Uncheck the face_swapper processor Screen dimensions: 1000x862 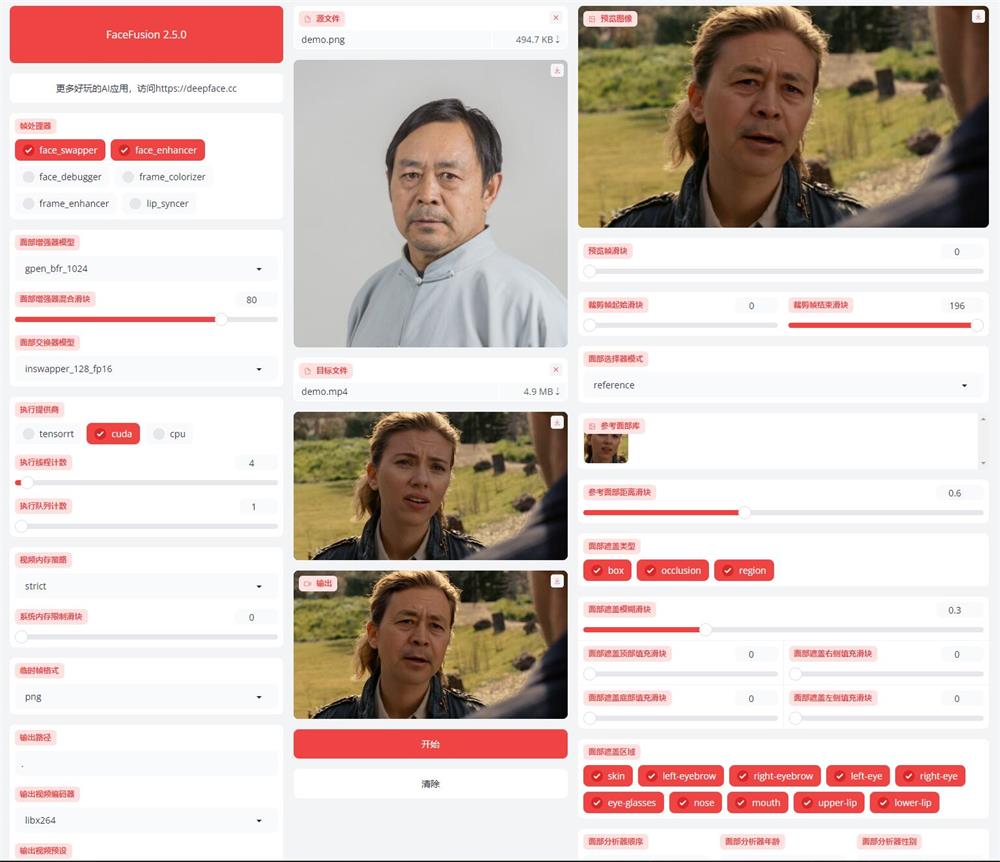(x=60, y=150)
